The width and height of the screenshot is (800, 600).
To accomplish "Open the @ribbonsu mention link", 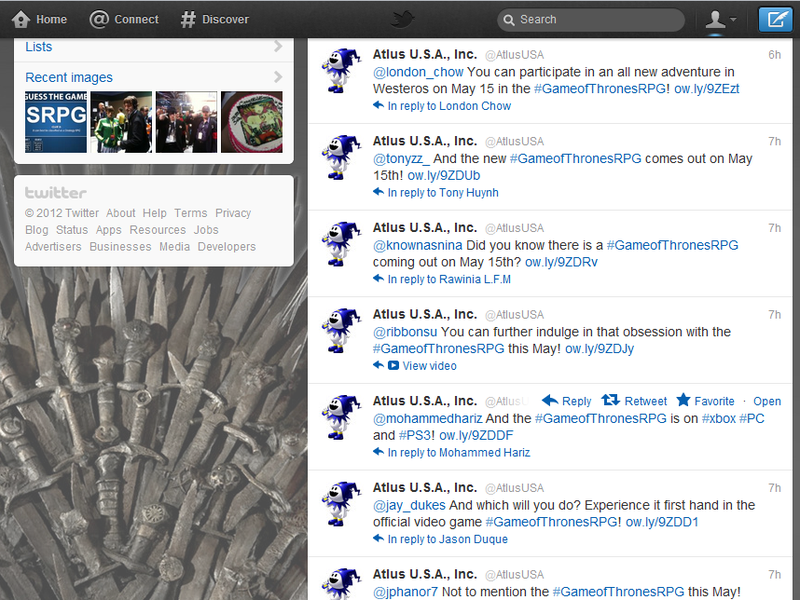I will pyautogui.click(x=405, y=333).
